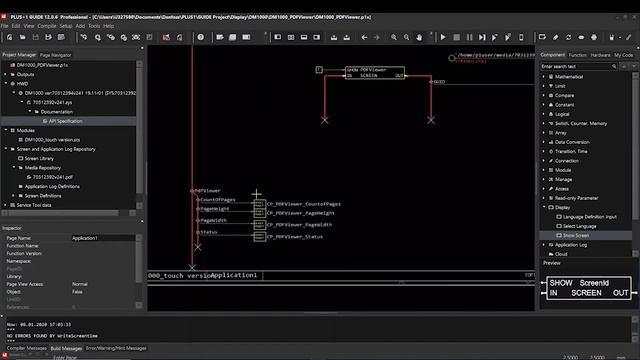640x360 pixels.
Task: Click the Stop square button in toolbar
Action: pos(457,37)
